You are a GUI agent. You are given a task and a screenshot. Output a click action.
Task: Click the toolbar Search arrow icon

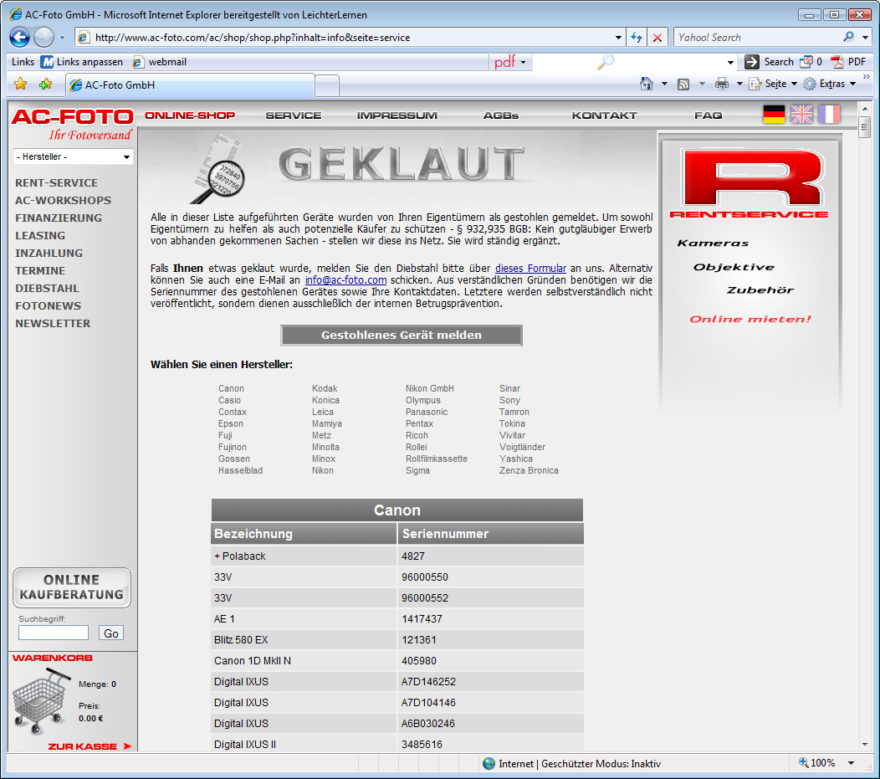[751, 62]
